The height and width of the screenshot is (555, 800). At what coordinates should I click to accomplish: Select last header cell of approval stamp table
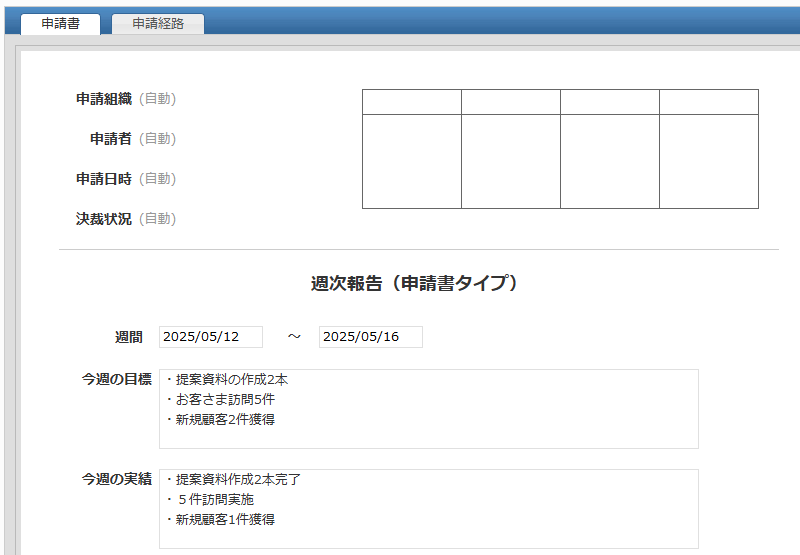pyautogui.click(x=708, y=102)
